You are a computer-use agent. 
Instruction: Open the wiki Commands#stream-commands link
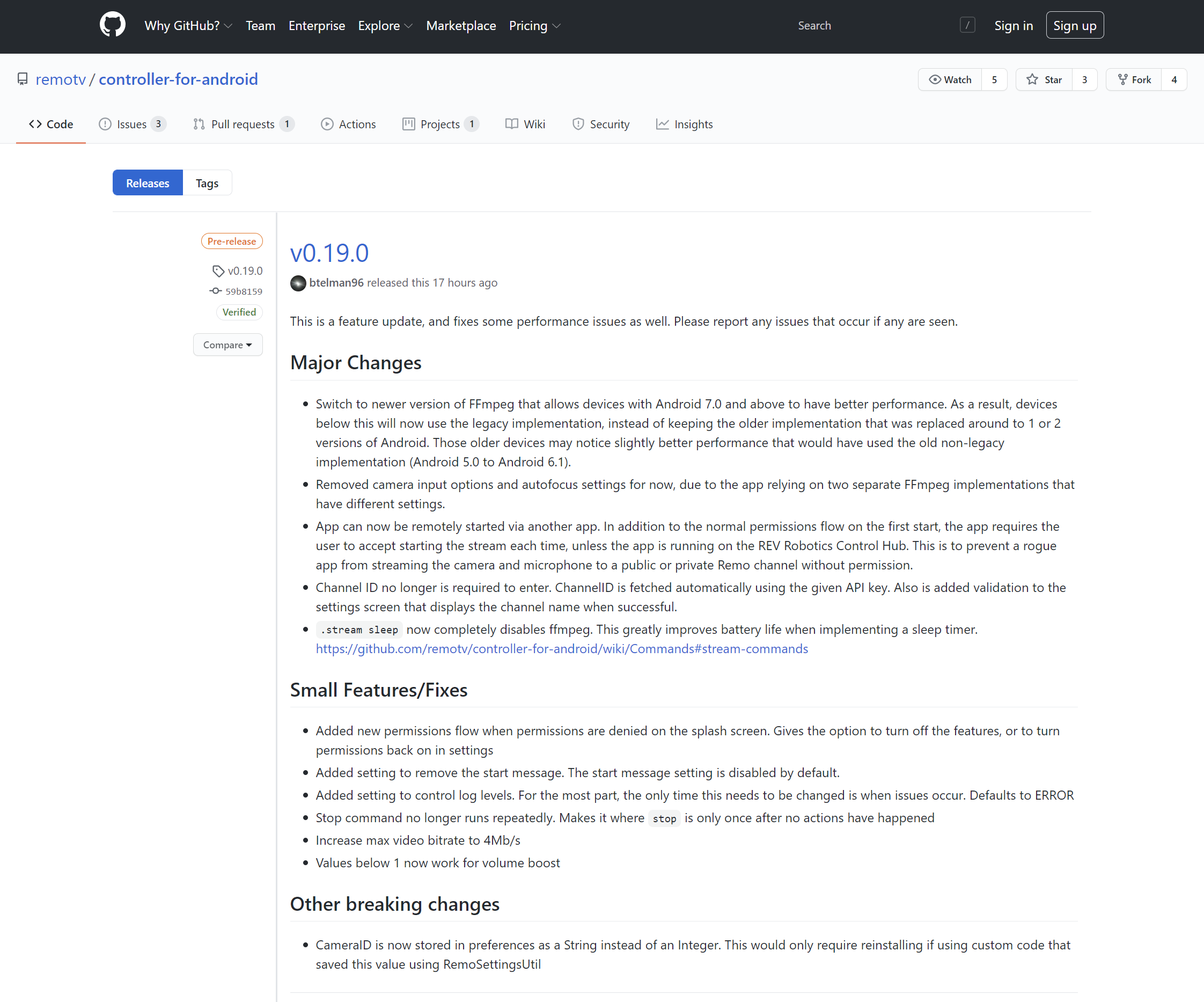pyautogui.click(x=562, y=649)
